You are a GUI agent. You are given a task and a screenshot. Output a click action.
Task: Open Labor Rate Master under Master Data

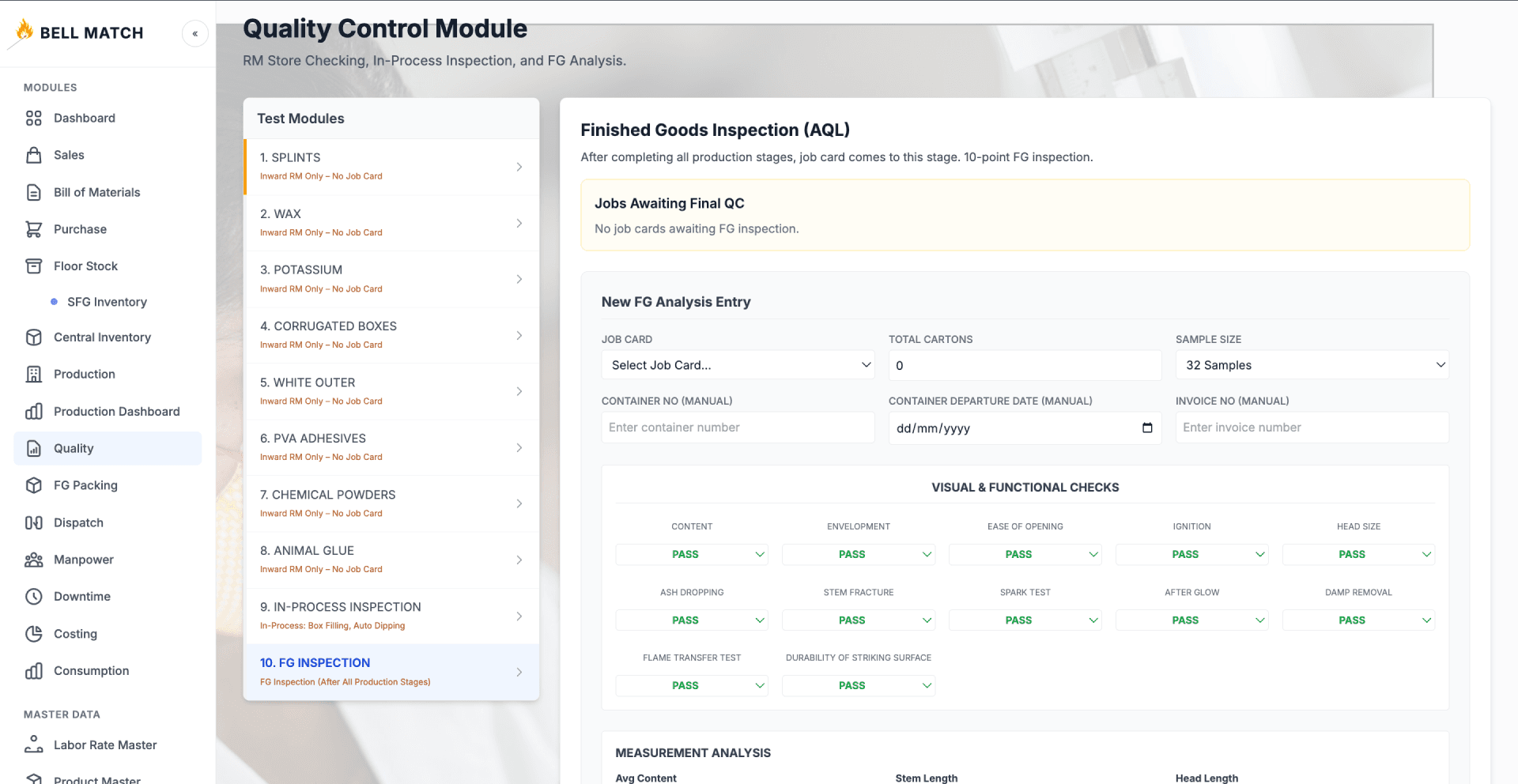[x=108, y=744]
